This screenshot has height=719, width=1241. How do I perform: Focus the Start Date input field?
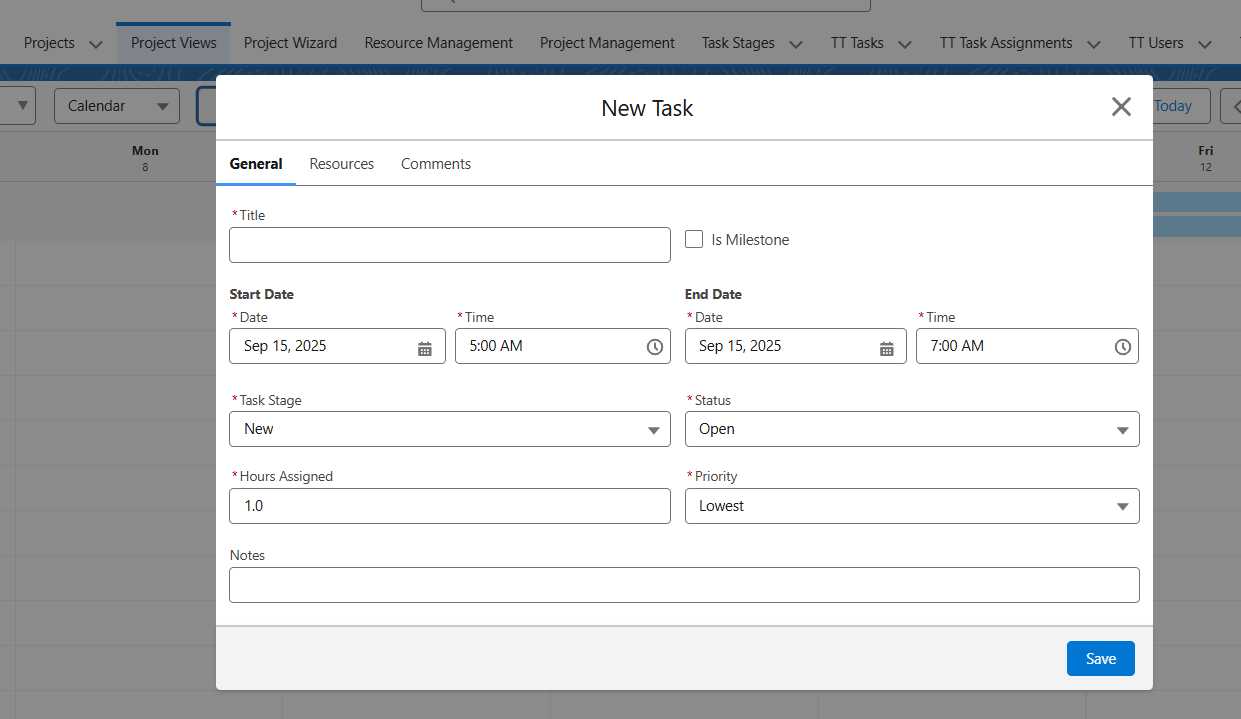pos(337,346)
